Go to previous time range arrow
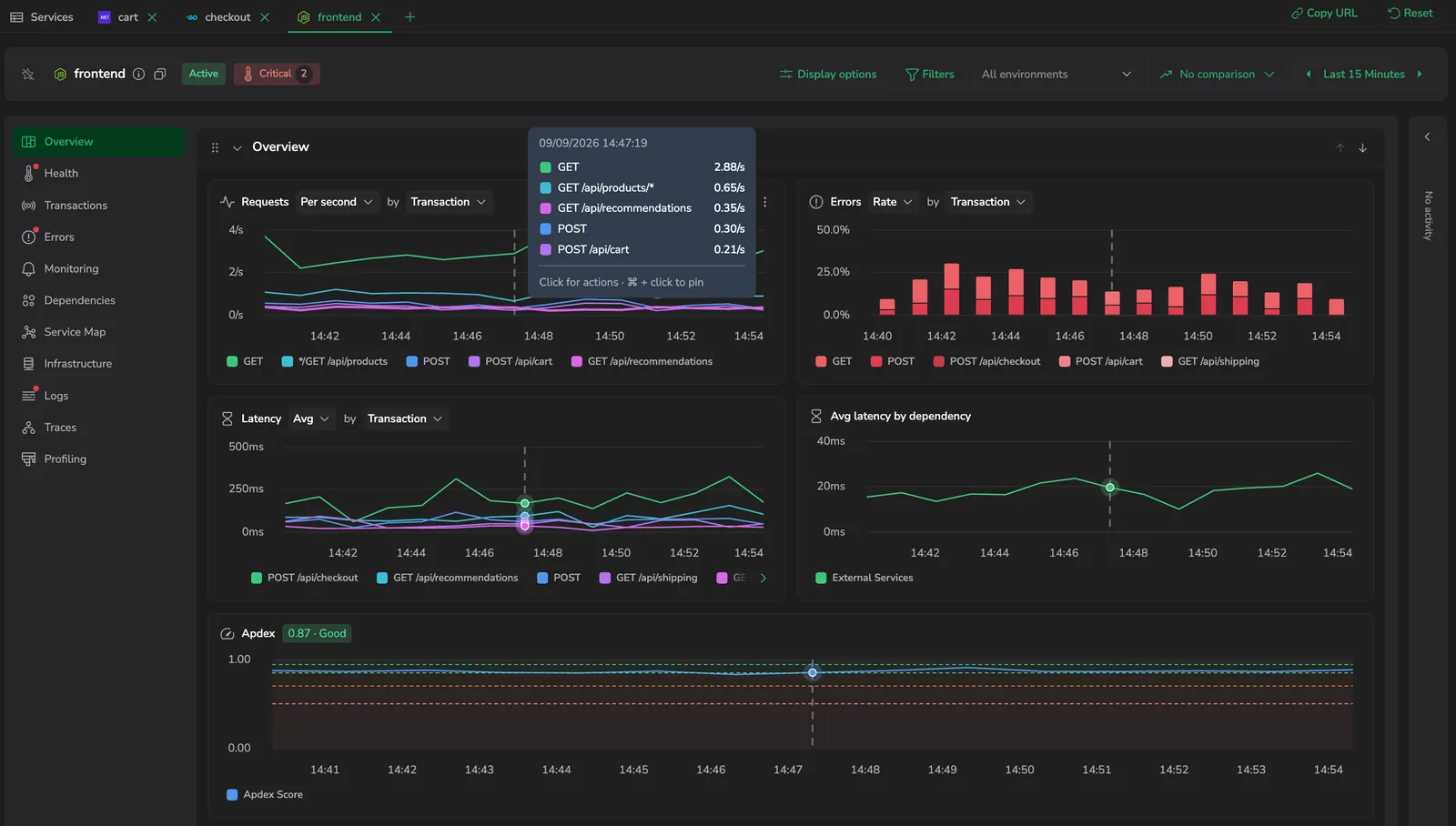 (x=1309, y=75)
